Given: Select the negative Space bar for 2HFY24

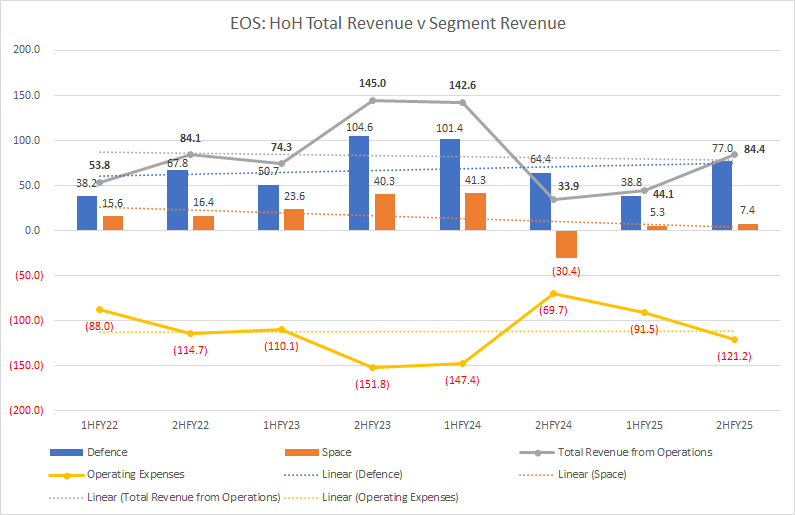Looking at the screenshot, I should [x=568, y=244].
